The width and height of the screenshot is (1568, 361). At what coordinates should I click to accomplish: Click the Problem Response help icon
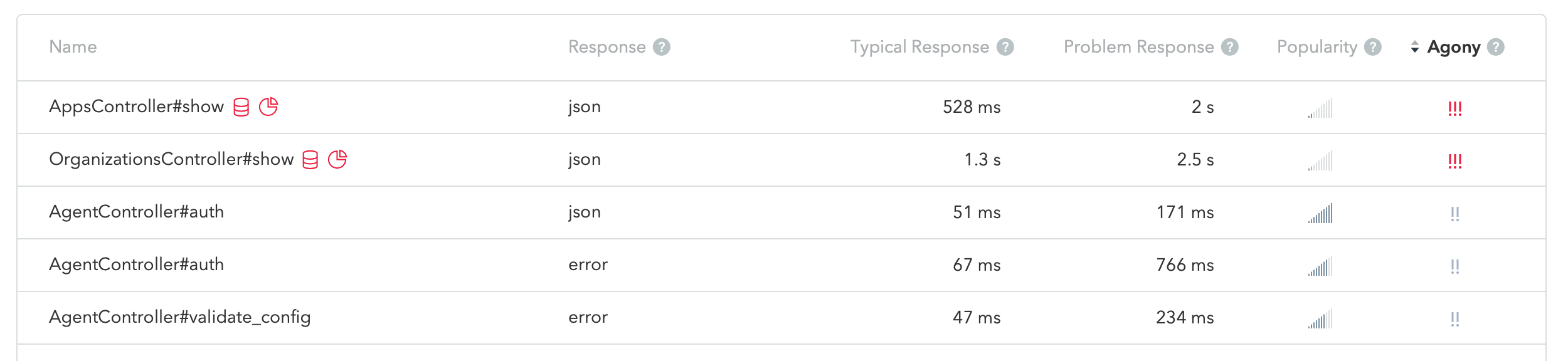(1231, 46)
